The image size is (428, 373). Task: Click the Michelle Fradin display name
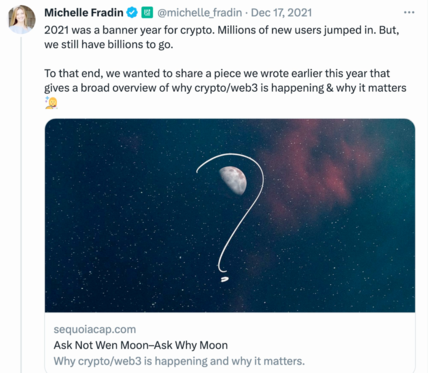(84, 13)
